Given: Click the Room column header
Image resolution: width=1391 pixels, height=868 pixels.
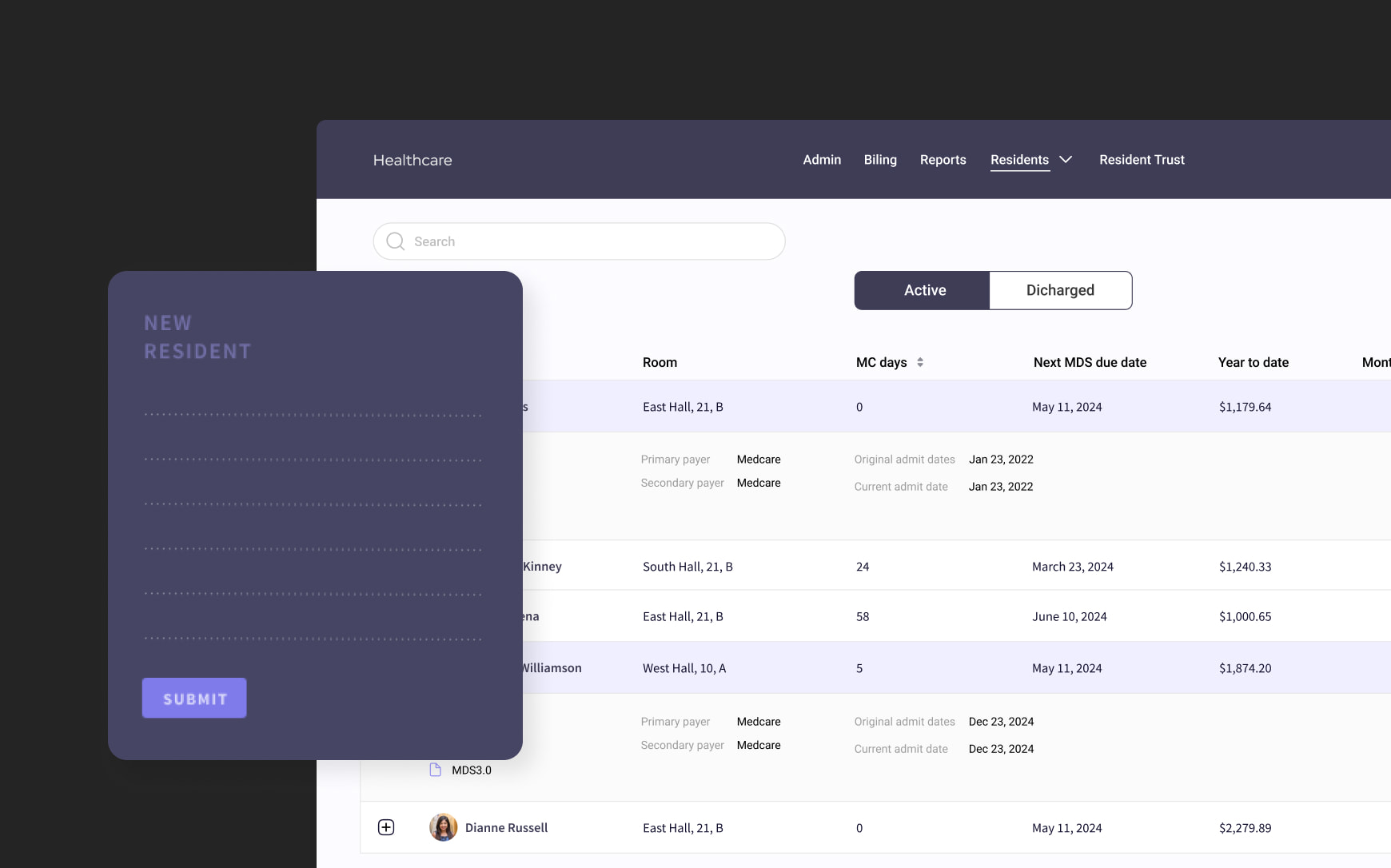Looking at the screenshot, I should 660,362.
